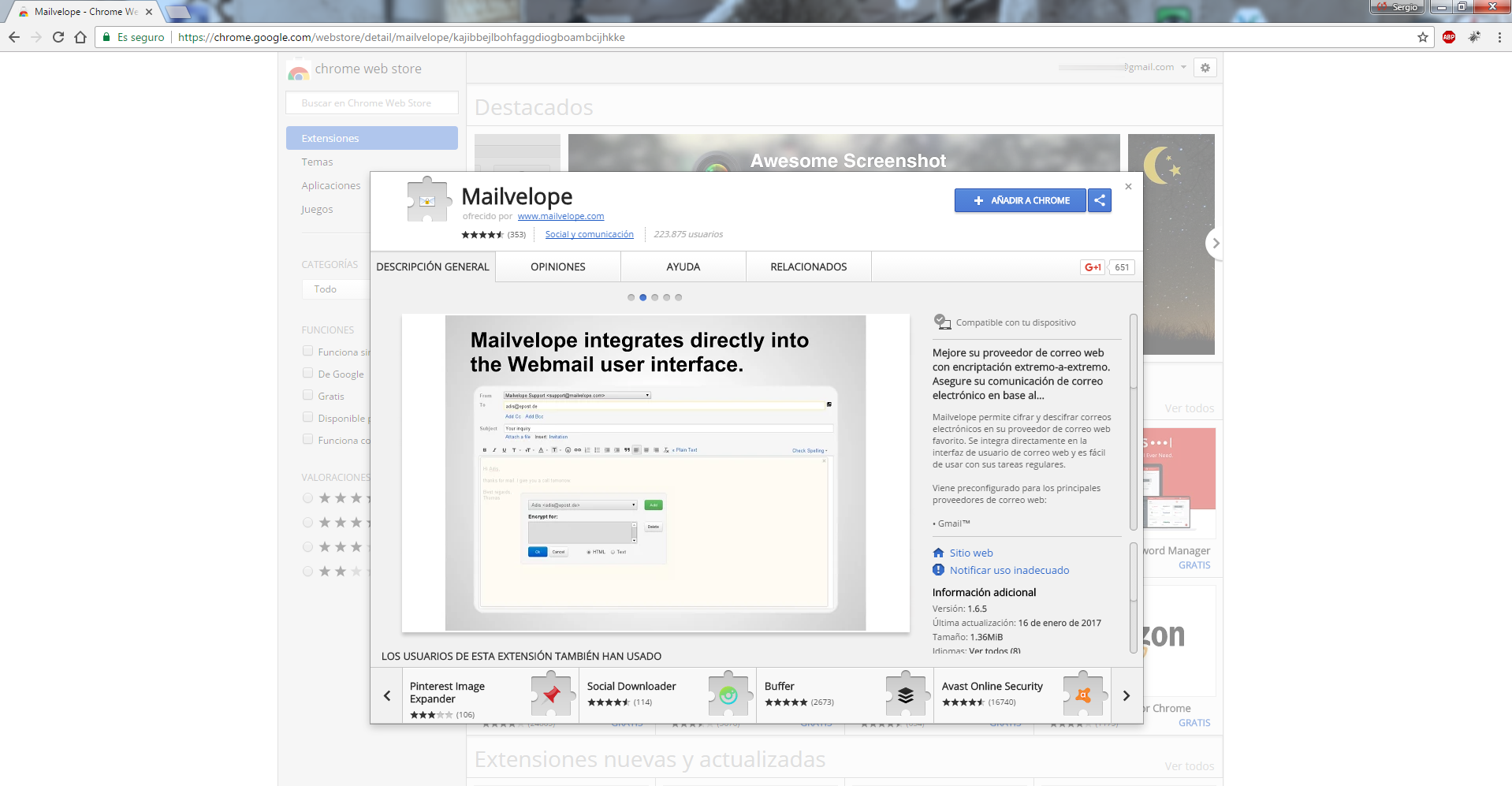The width and height of the screenshot is (1512, 786).
Task: Click Notificar uso inadecuado link
Action: coord(1009,571)
